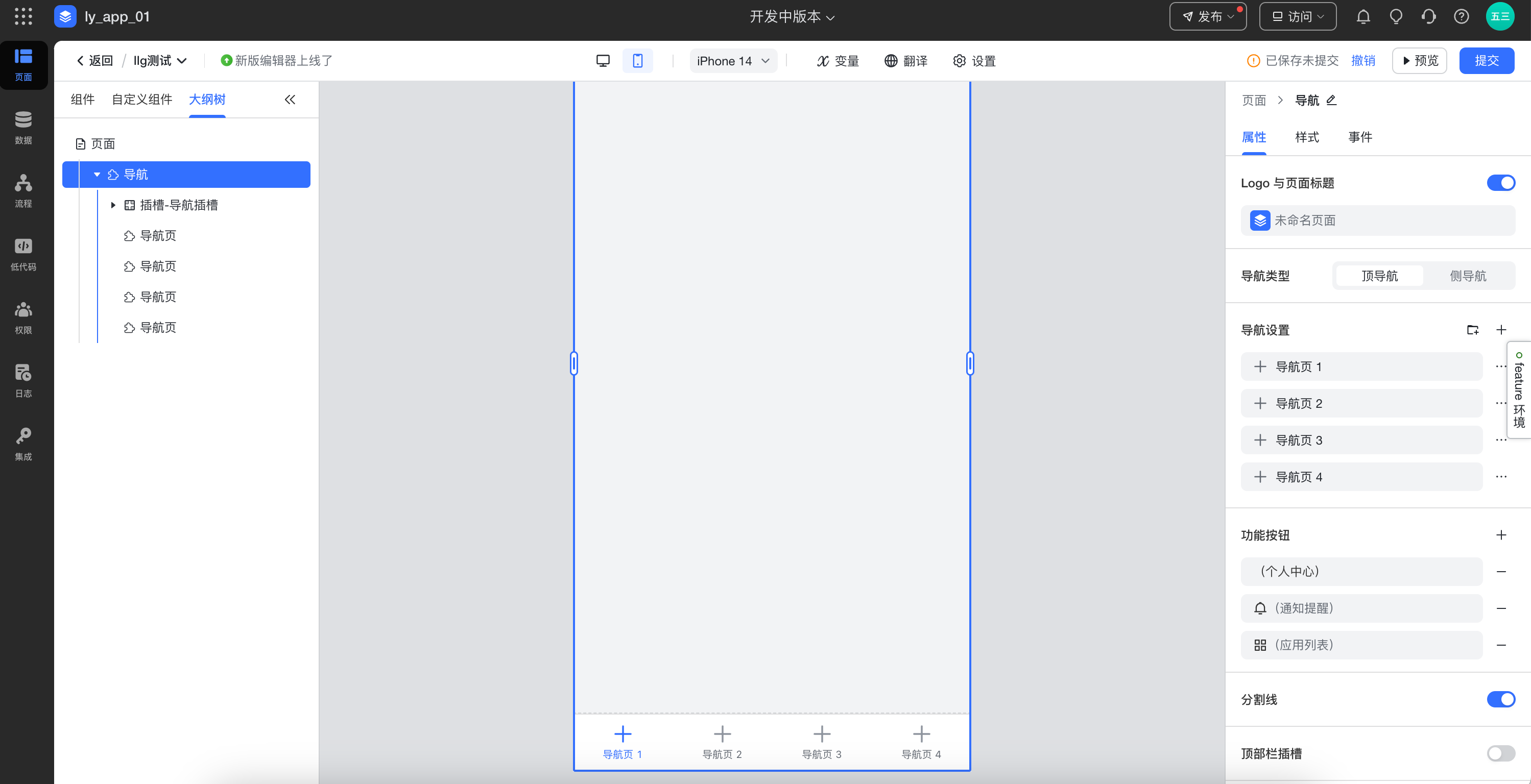Click the 预览 preview button
1531x784 pixels.
[x=1419, y=61]
